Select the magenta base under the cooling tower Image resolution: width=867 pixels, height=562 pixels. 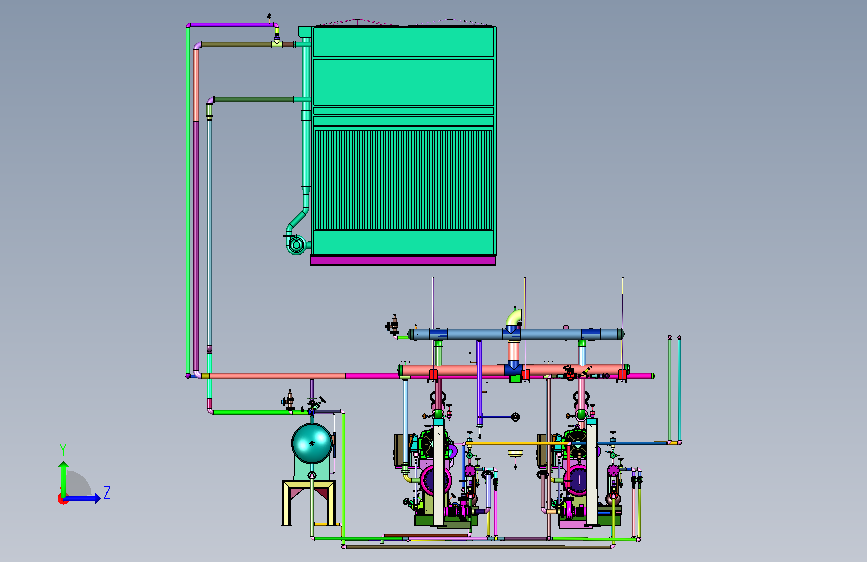[403, 261]
